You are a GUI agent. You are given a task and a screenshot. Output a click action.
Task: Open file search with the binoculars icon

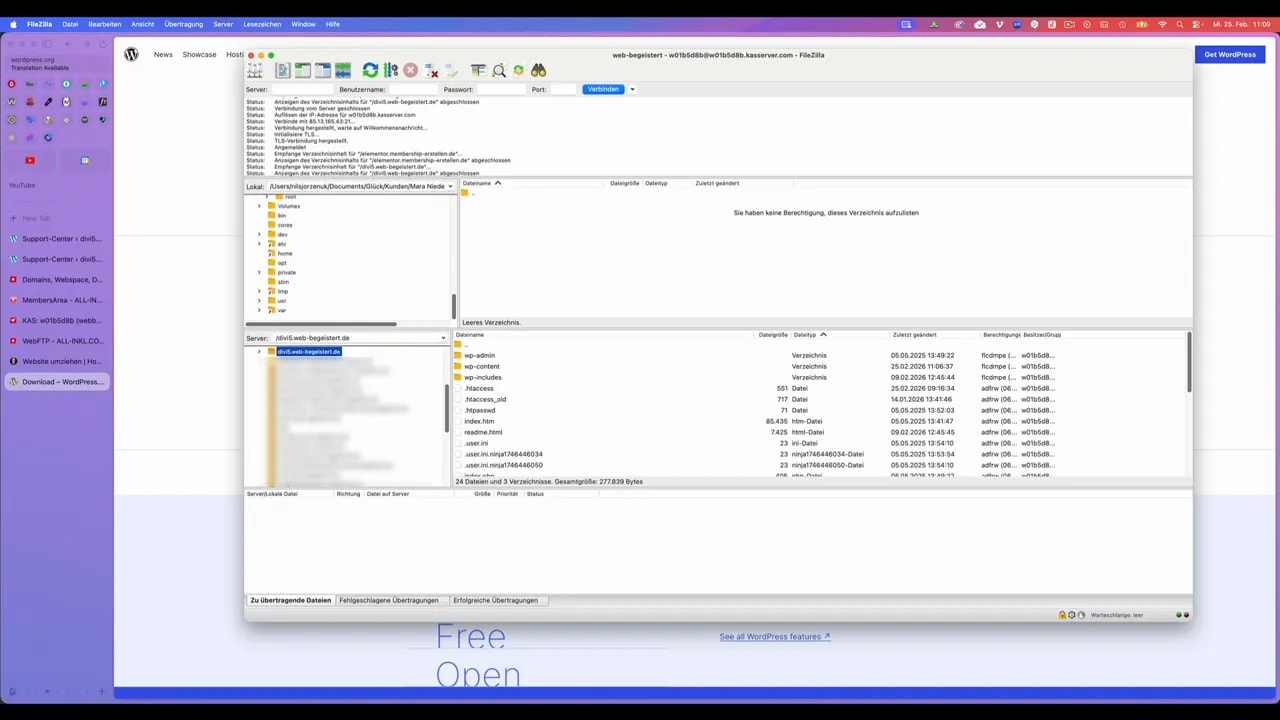click(538, 70)
